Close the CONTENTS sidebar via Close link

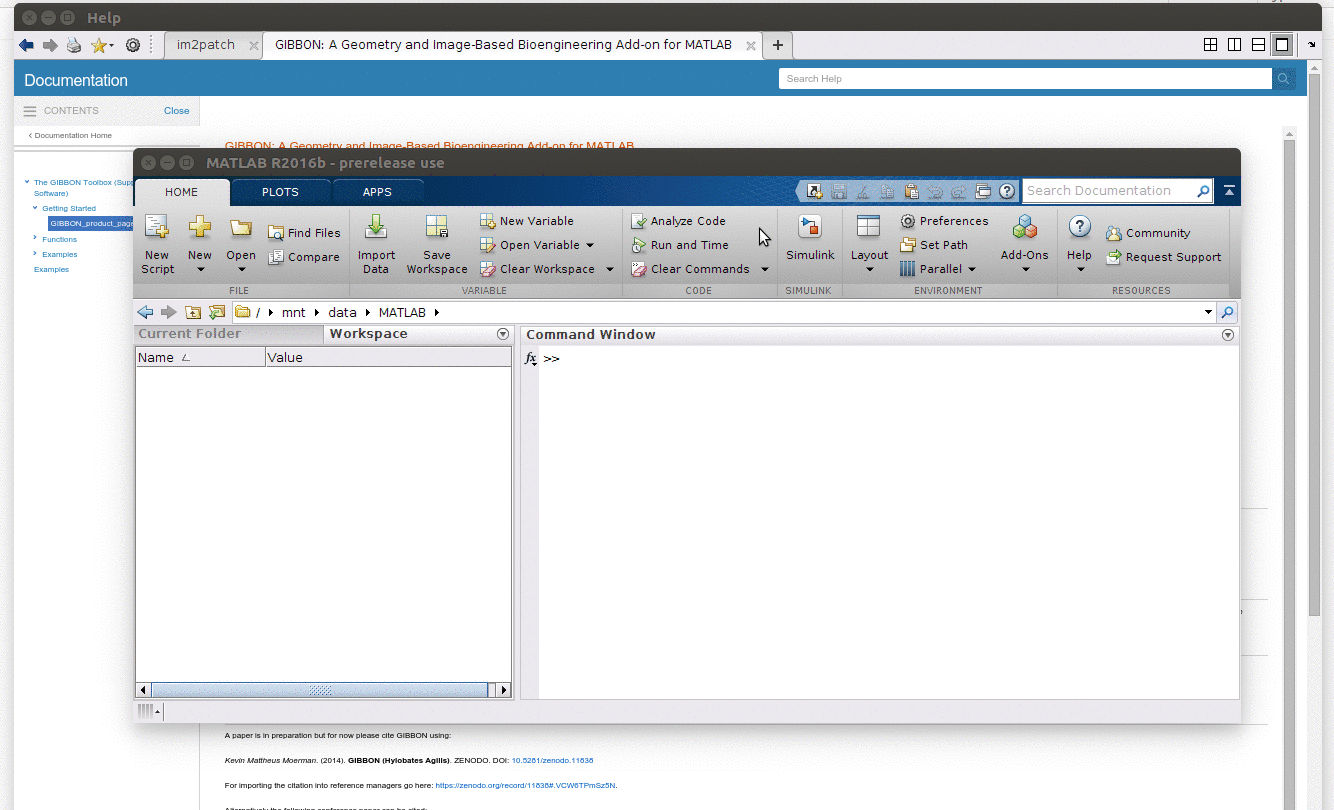point(176,111)
